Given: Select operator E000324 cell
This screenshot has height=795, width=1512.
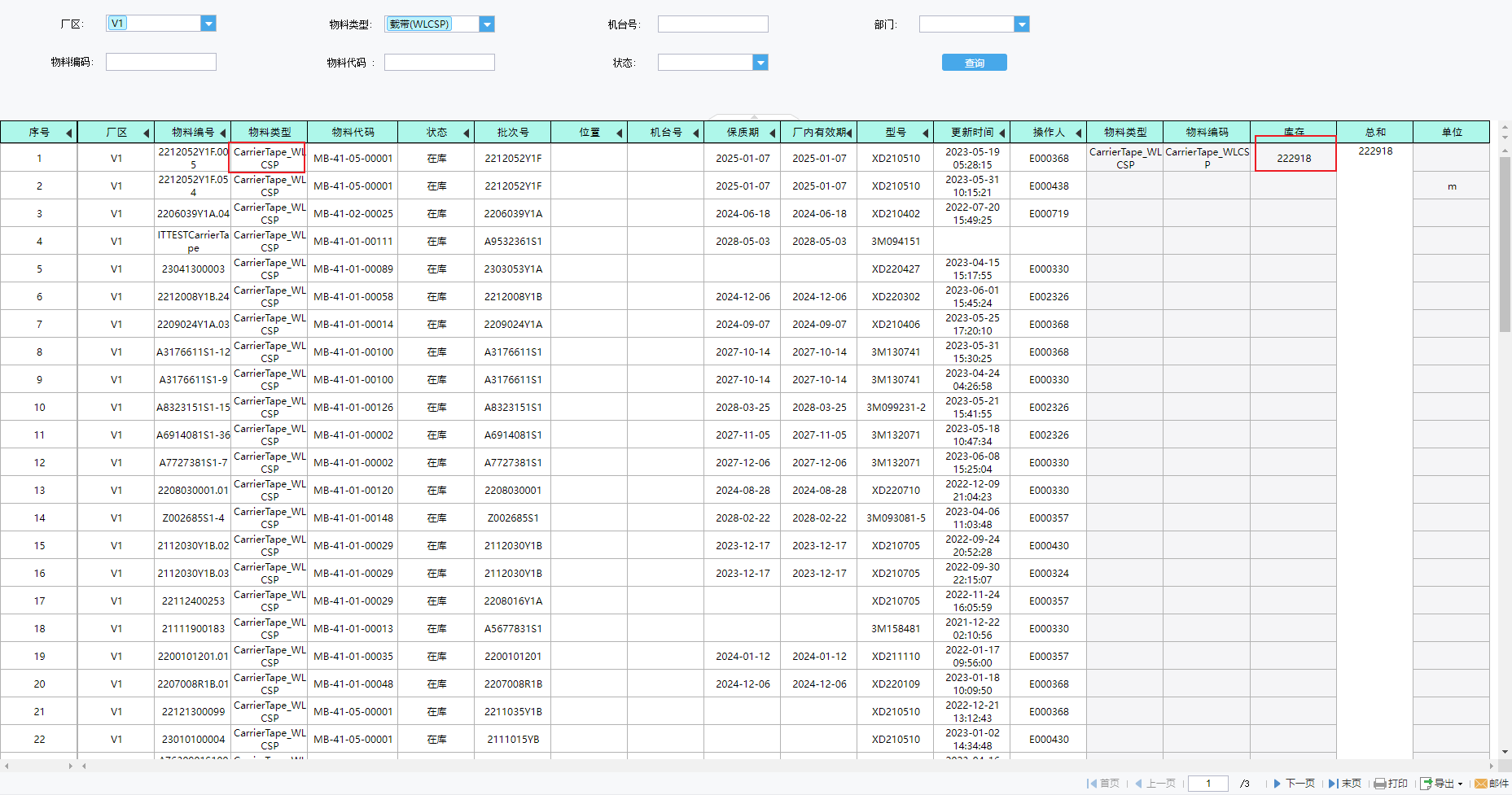Looking at the screenshot, I should click(x=1049, y=574).
